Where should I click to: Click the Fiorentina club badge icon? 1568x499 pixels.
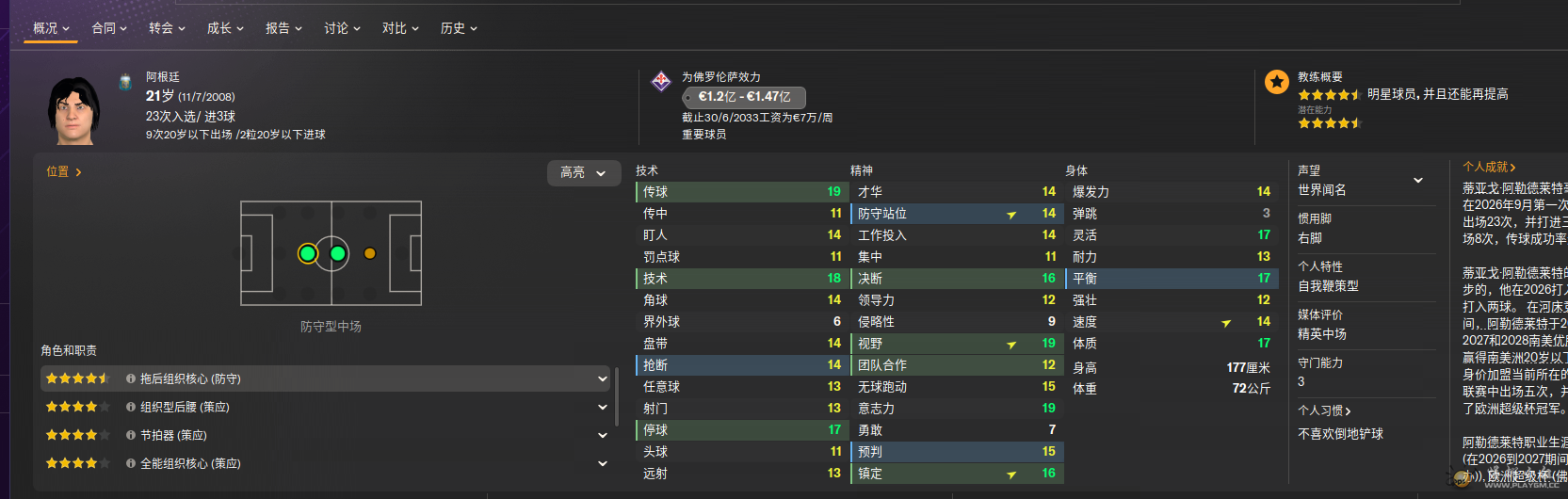pos(661,82)
